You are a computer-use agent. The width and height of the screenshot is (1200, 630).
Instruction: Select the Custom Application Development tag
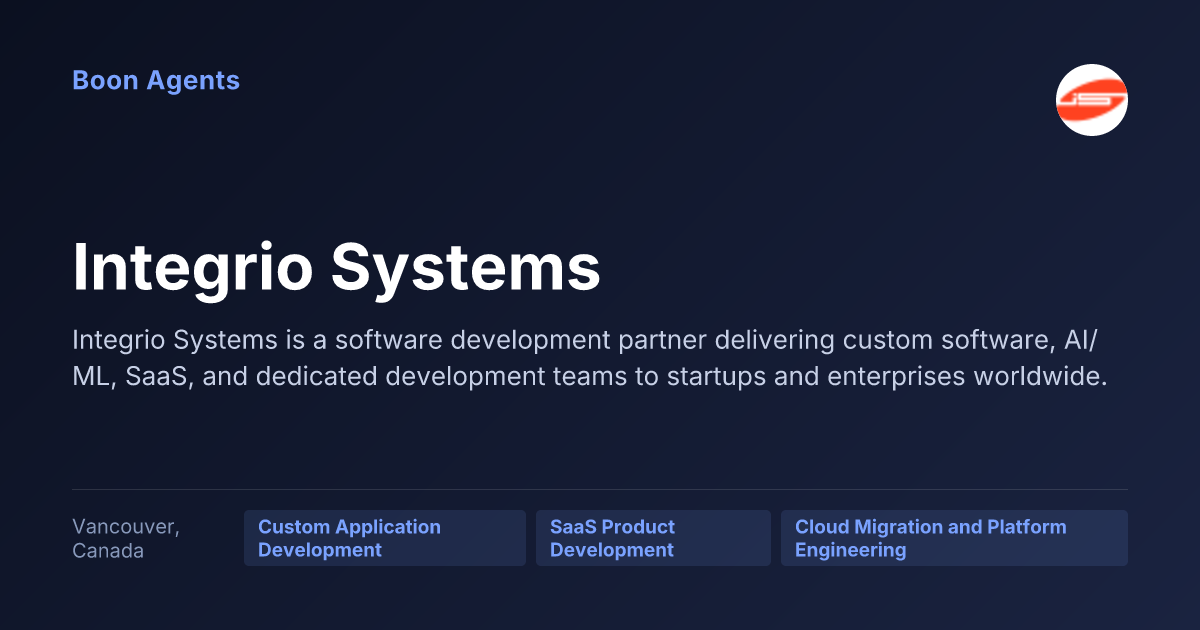click(x=385, y=538)
